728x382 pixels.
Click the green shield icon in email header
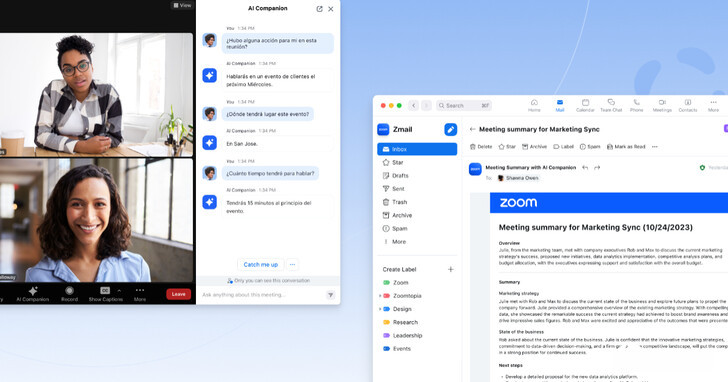702,168
